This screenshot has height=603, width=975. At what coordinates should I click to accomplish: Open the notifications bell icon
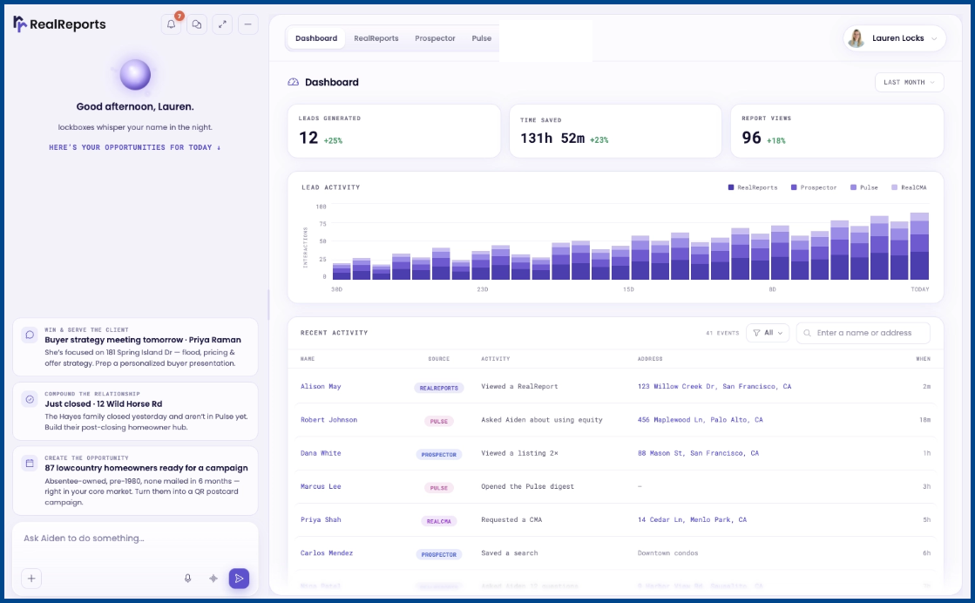(171, 24)
